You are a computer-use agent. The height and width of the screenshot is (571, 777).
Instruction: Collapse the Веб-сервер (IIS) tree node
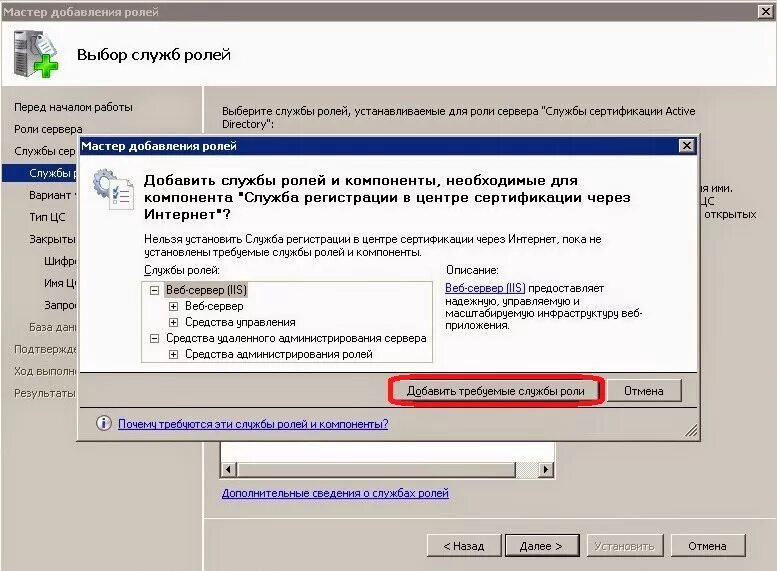click(155, 290)
